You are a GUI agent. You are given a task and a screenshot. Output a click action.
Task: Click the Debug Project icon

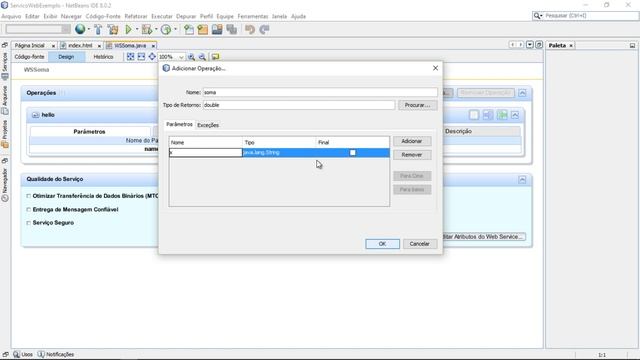147,29
